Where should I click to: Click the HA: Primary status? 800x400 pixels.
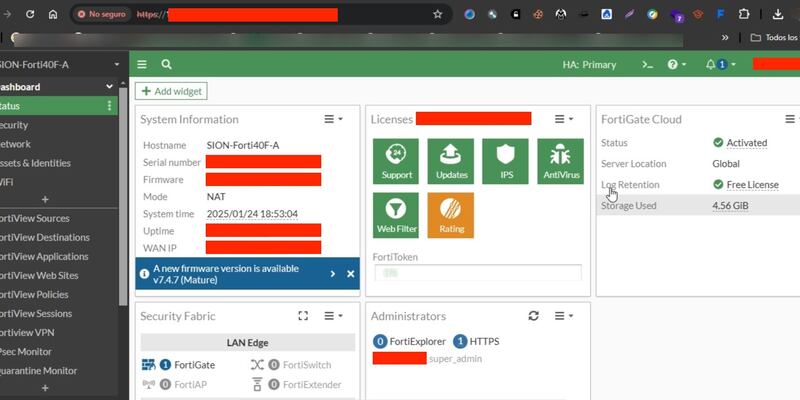(x=589, y=65)
